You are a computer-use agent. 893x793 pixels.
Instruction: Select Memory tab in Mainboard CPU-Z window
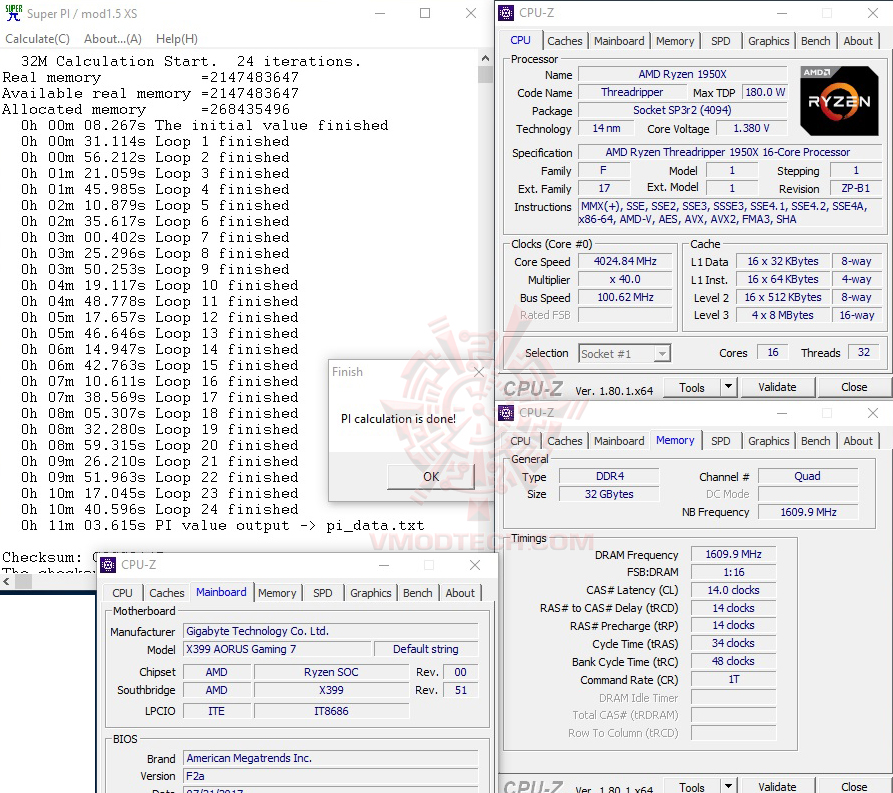(x=277, y=593)
